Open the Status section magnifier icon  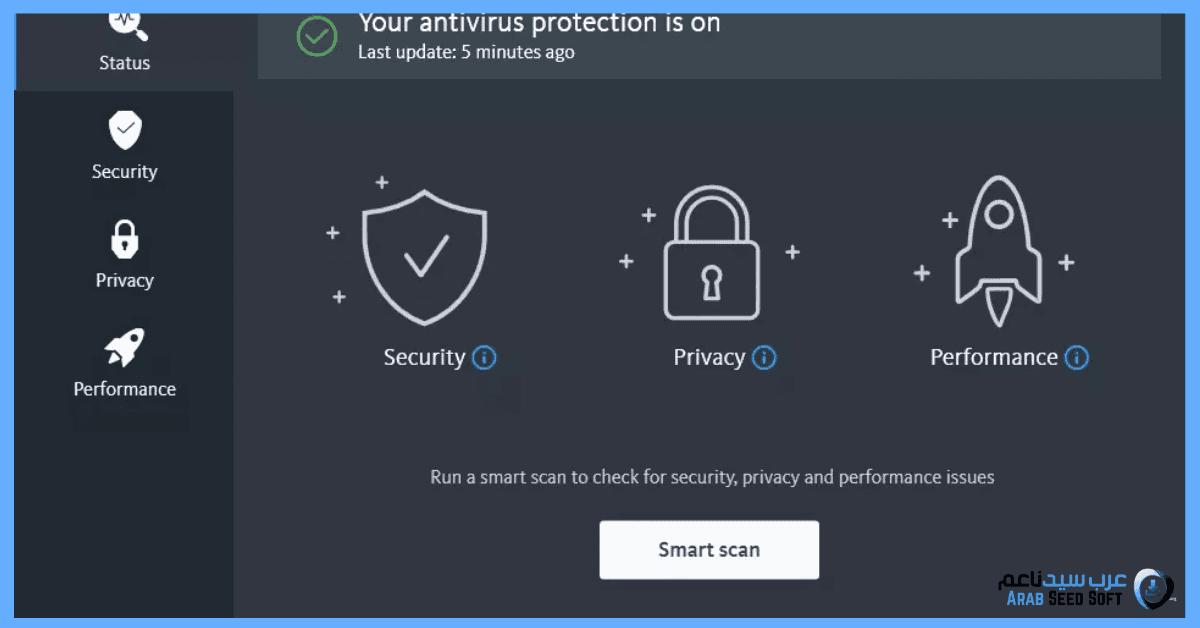pyautogui.click(x=126, y=22)
